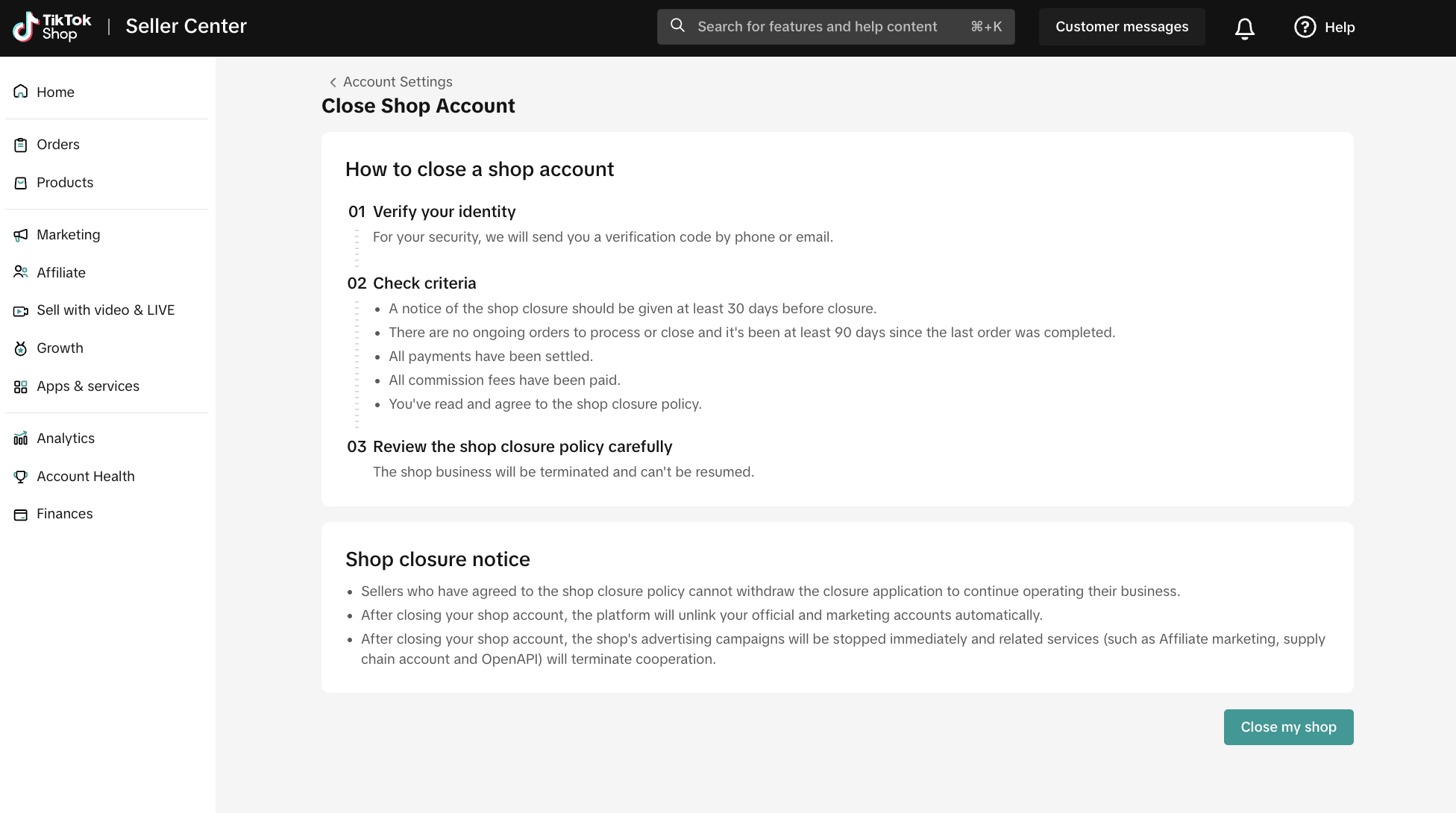
Task: Click the Home house icon
Action: (x=21, y=92)
